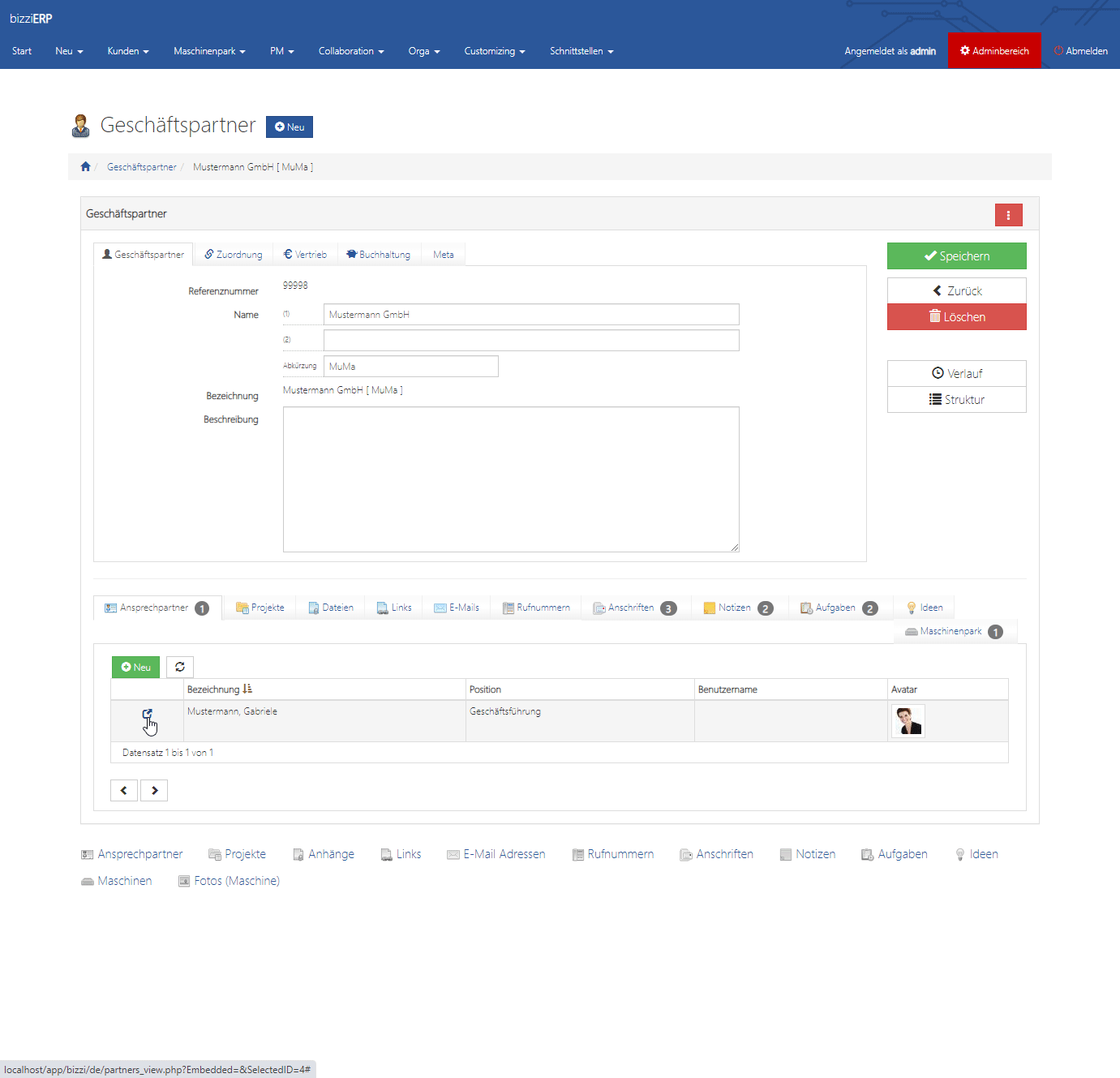
Task: Switch to the Vertrieb tab
Action: [305, 255]
